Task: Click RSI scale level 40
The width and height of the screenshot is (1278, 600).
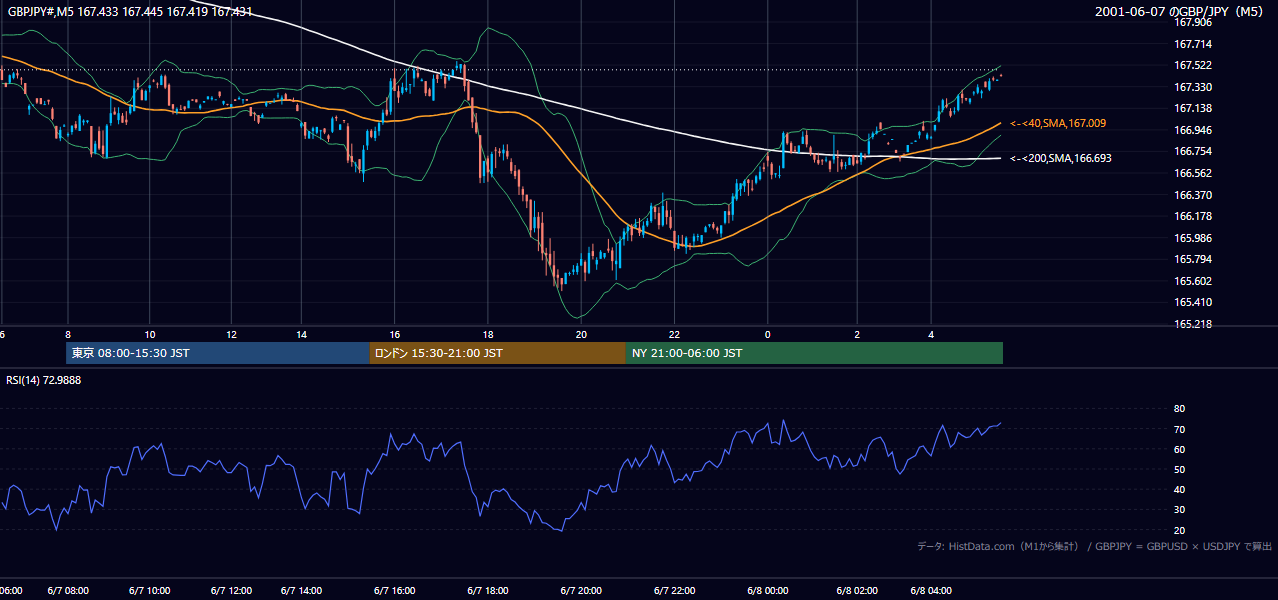Action: click(x=1179, y=489)
